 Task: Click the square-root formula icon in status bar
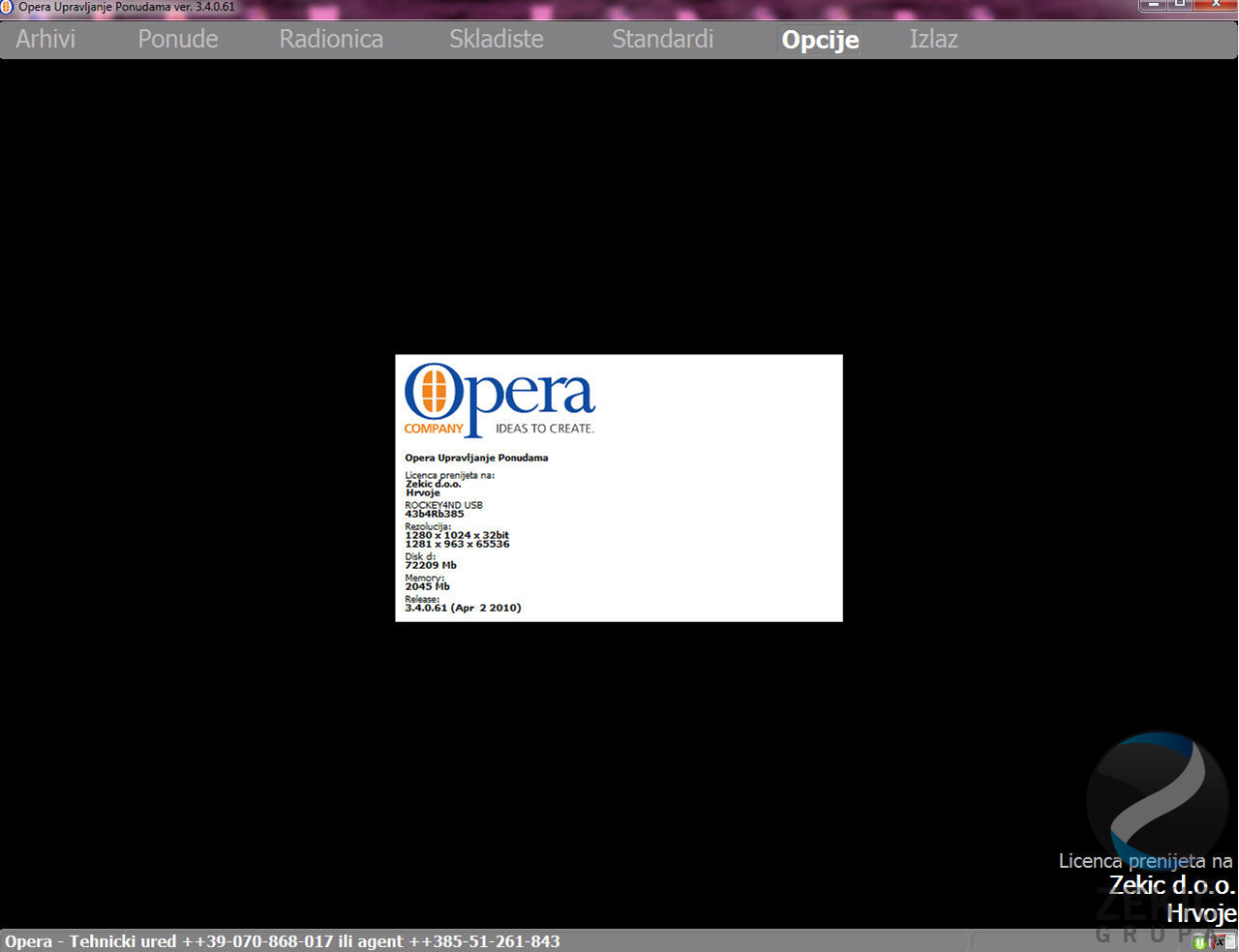[x=1216, y=942]
